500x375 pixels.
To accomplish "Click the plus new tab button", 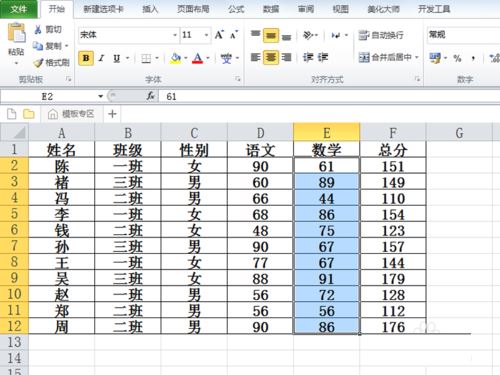I will tap(112, 114).
